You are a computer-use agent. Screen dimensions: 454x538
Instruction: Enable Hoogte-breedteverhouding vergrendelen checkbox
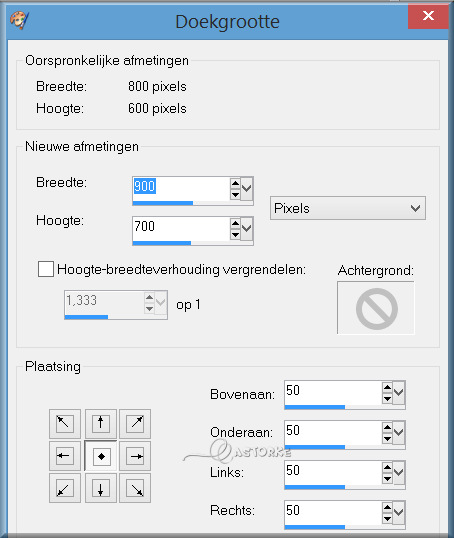(x=46, y=269)
